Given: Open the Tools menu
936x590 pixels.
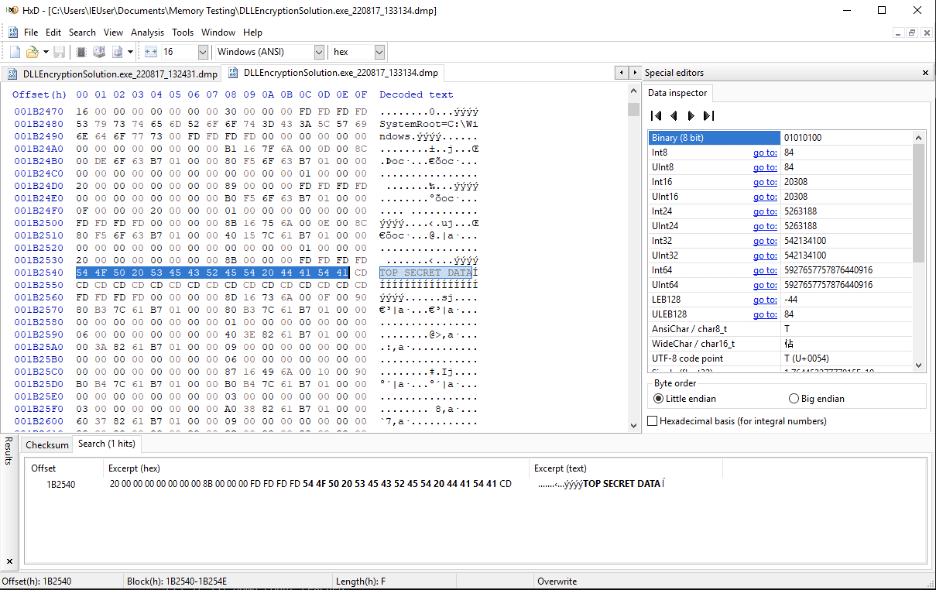Looking at the screenshot, I should click(183, 32).
